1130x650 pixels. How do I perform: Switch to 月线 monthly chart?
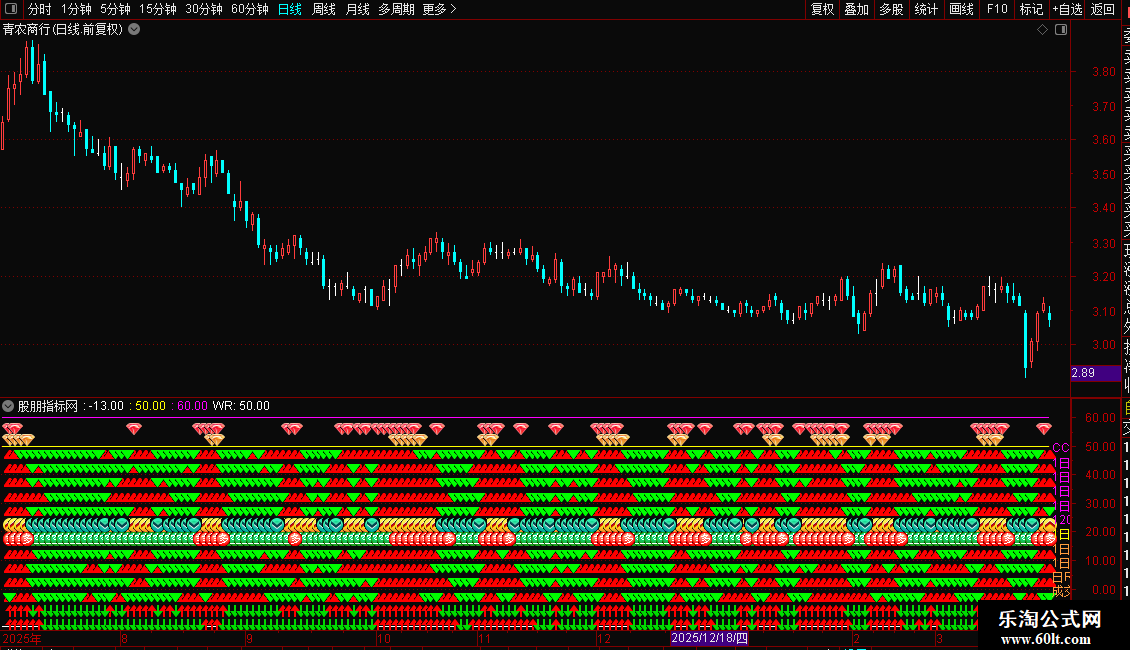pyautogui.click(x=357, y=9)
